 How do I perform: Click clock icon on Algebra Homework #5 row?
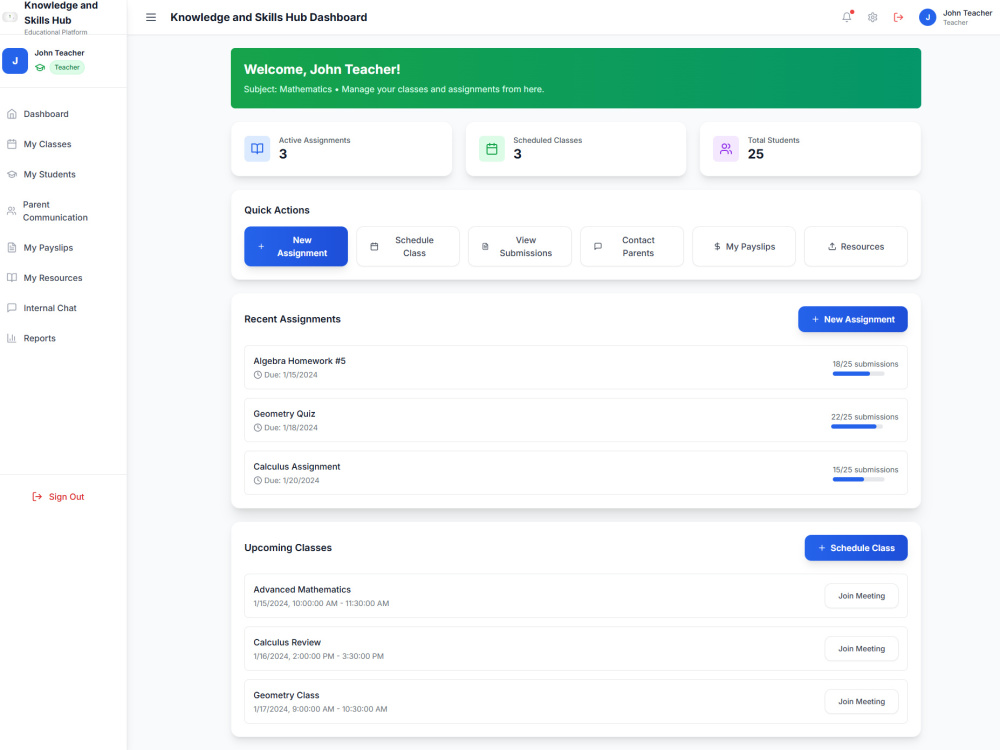point(258,375)
